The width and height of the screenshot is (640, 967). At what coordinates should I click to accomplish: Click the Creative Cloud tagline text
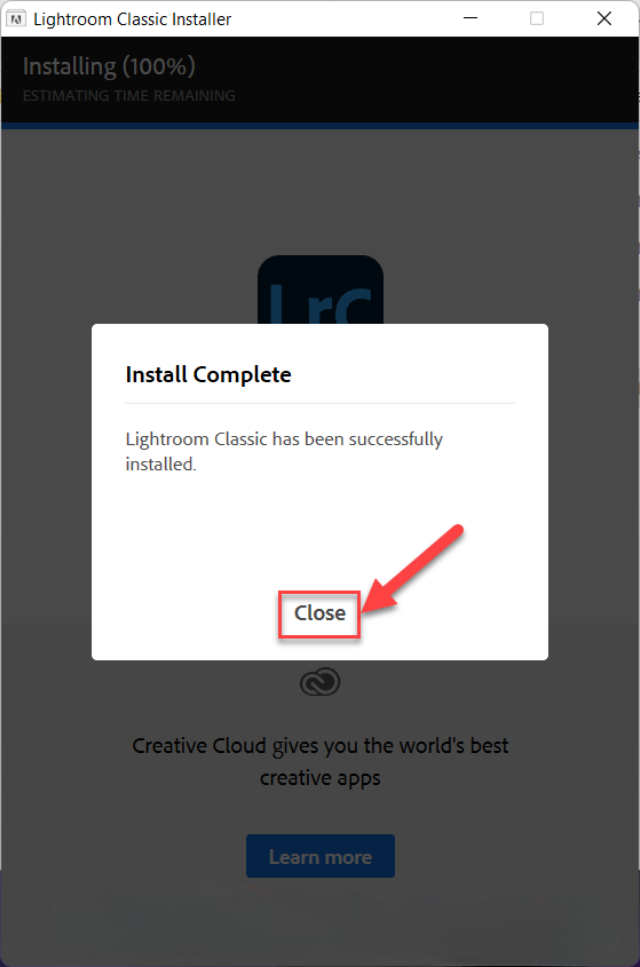pos(320,762)
